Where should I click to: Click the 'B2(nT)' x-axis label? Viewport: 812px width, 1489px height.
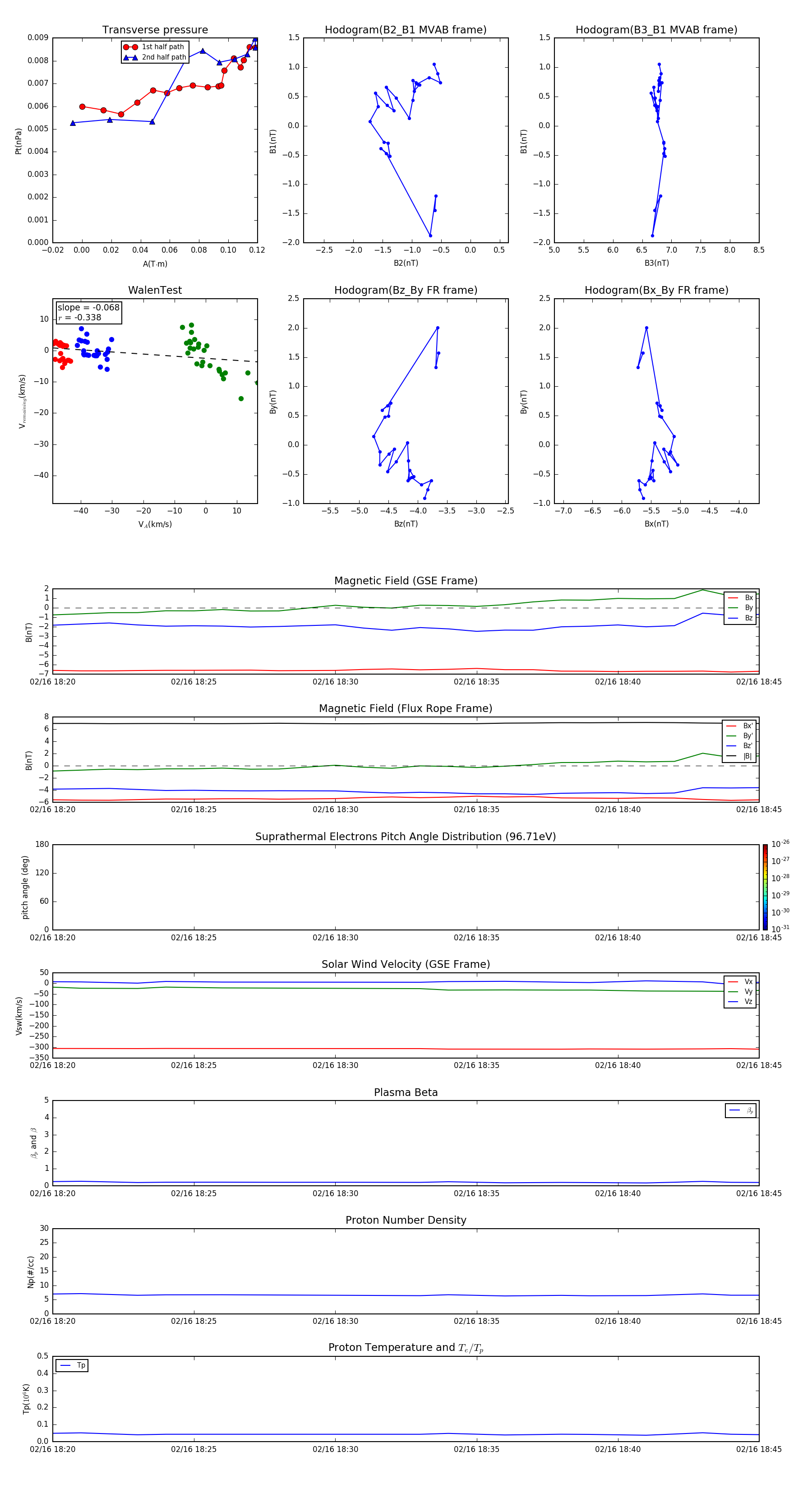406,263
